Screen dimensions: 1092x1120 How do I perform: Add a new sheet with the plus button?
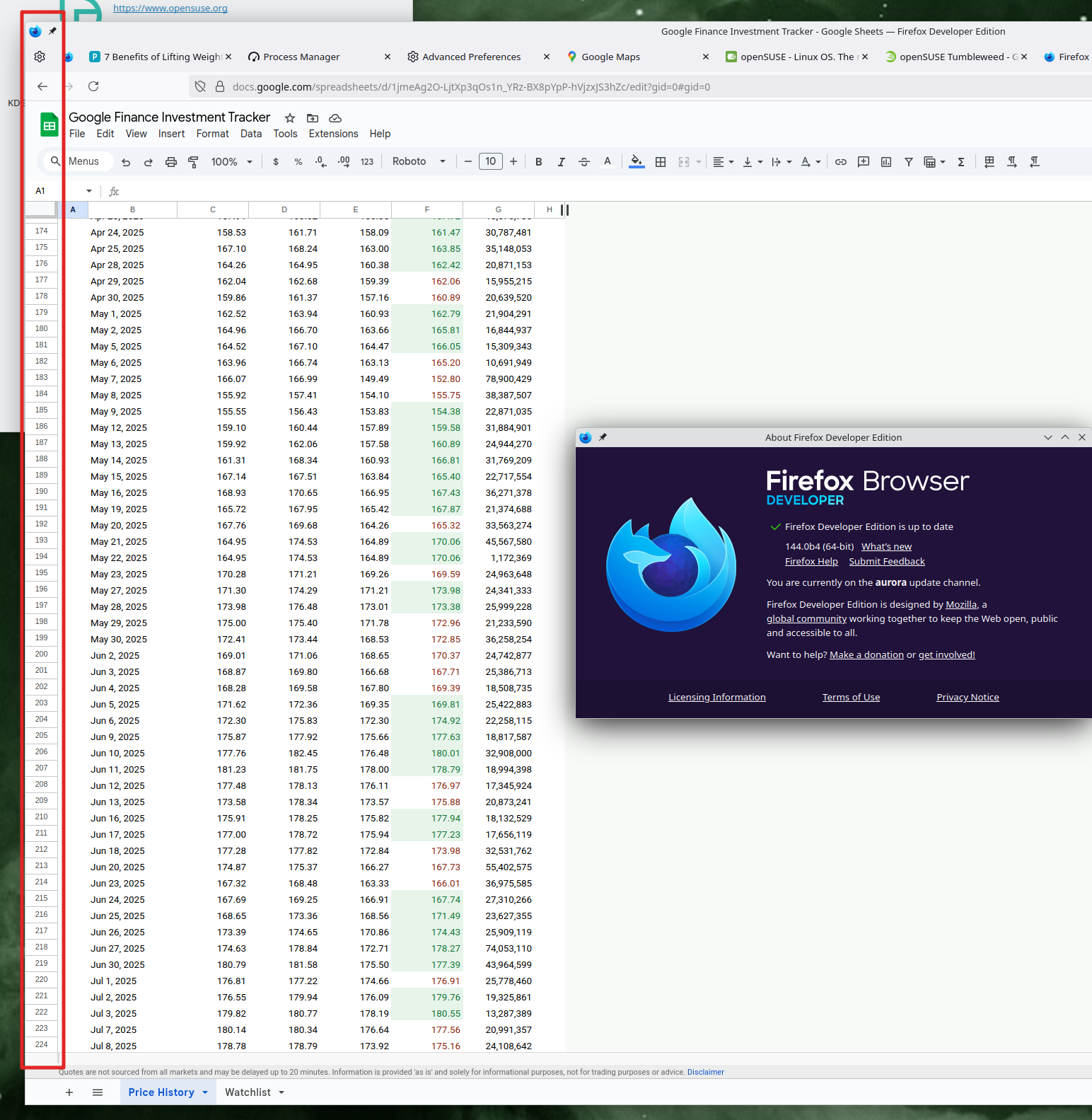tap(69, 1092)
